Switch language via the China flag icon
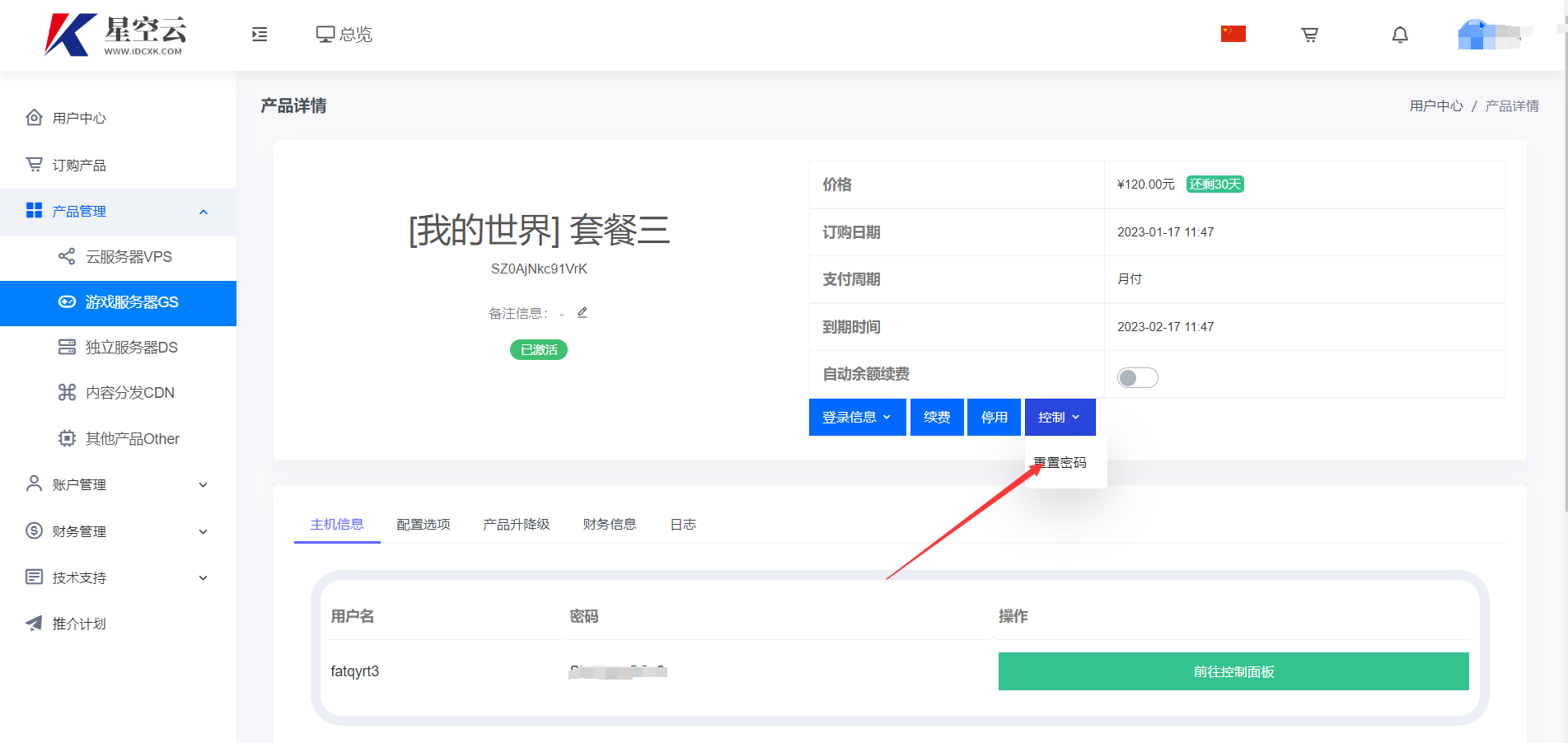The image size is (1568, 743). (x=1233, y=34)
